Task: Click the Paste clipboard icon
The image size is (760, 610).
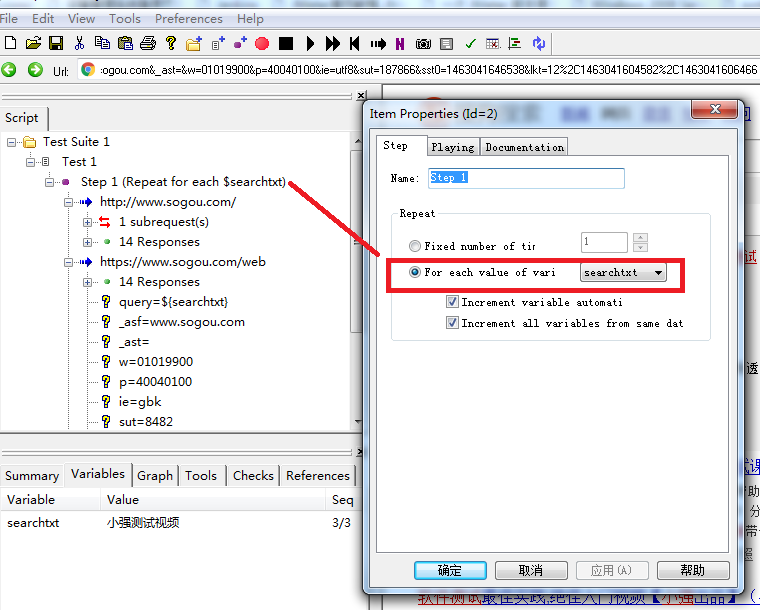Action: click(x=125, y=43)
